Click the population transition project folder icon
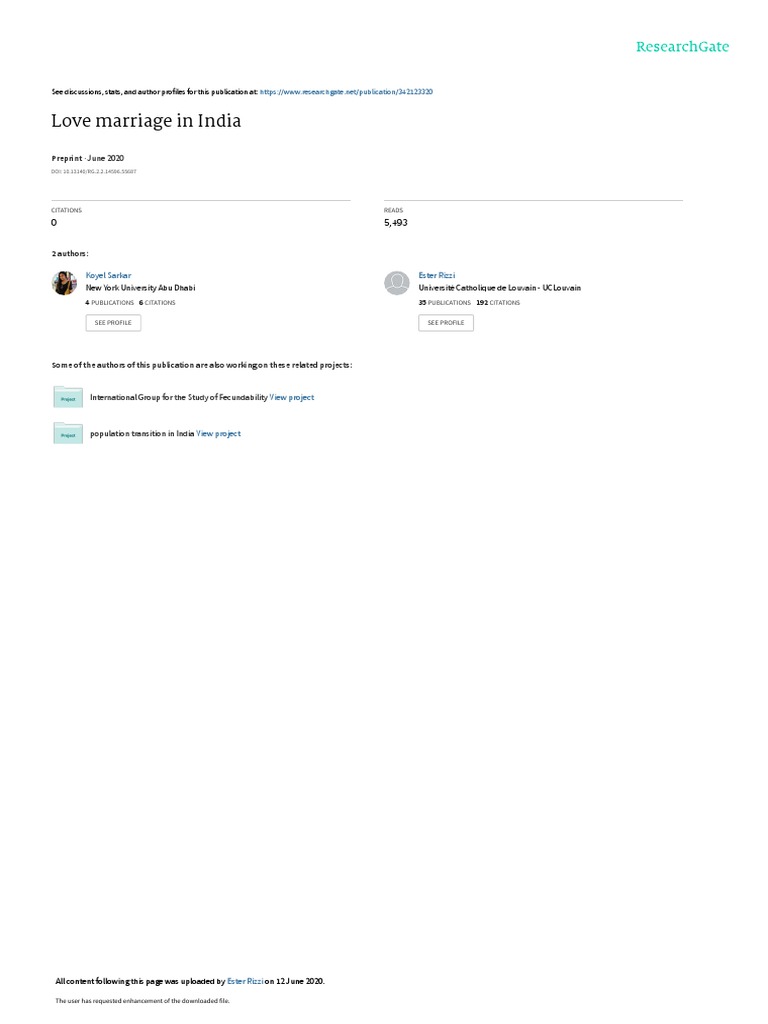This screenshot has width=768, height=1024. (68, 434)
